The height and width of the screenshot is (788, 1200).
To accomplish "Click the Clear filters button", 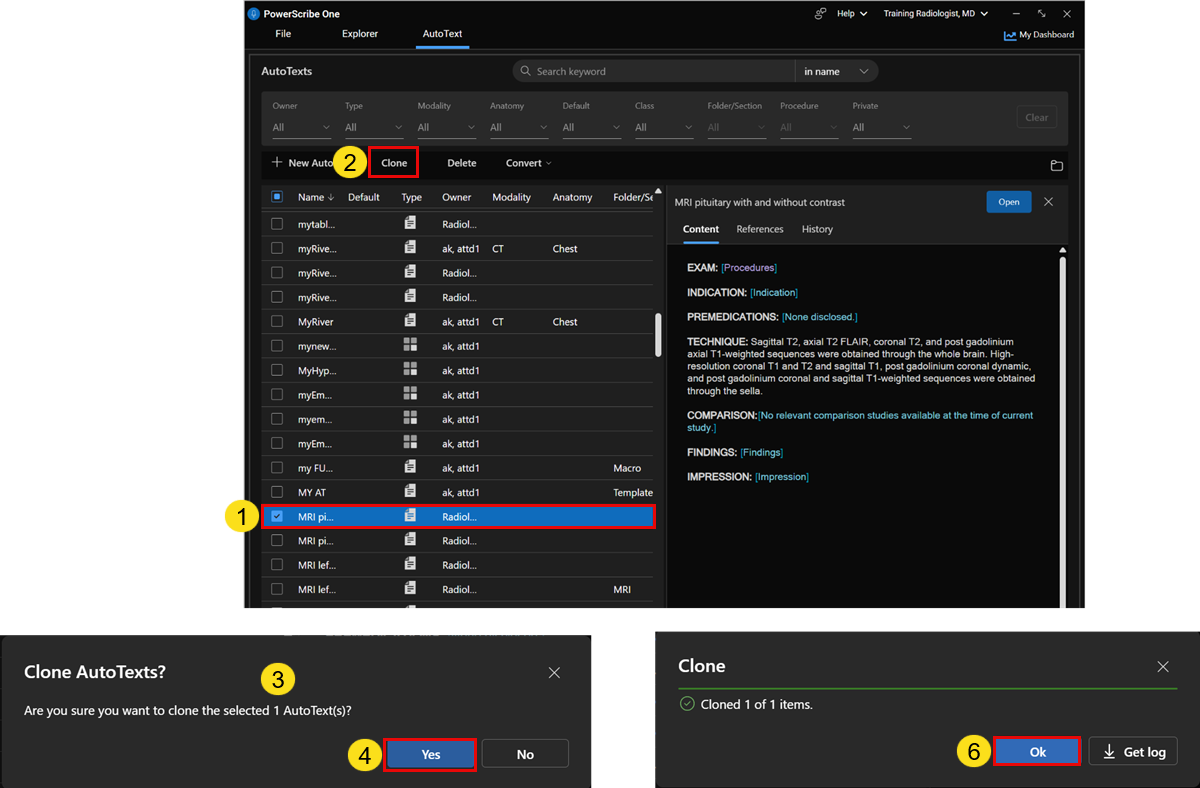I will (x=1037, y=117).
